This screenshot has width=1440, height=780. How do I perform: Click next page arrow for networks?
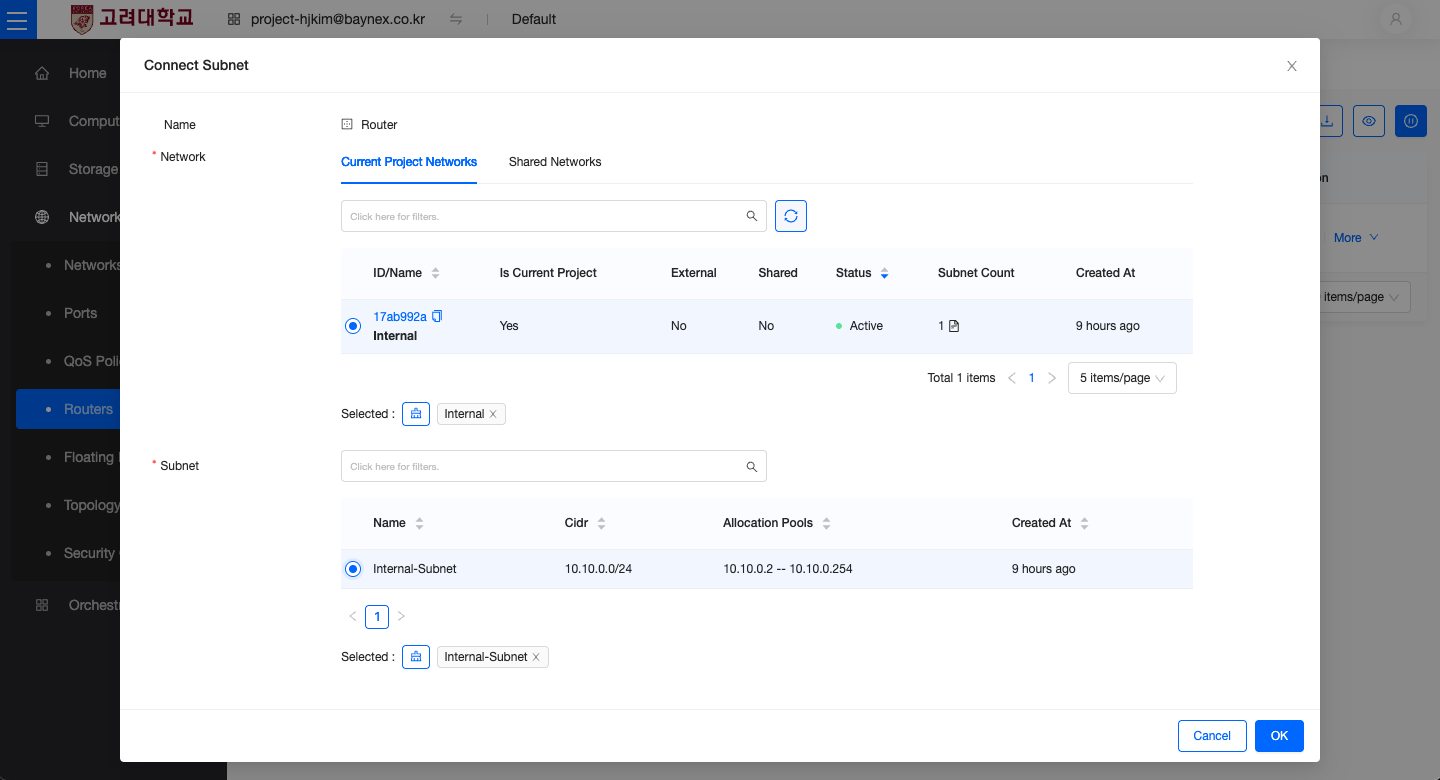click(1052, 378)
